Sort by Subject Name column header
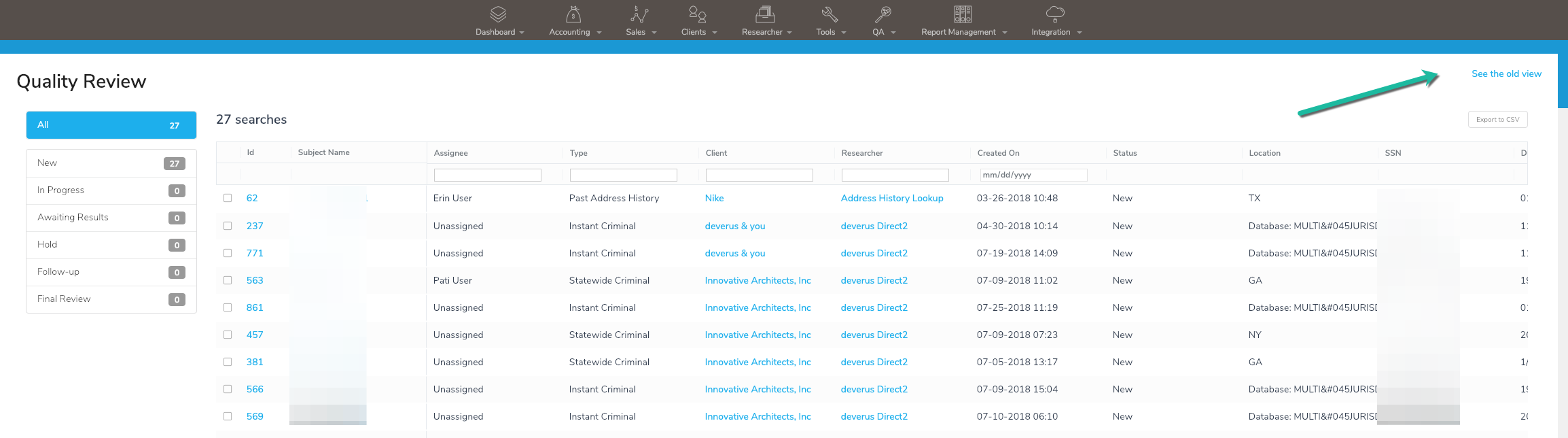The height and width of the screenshot is (438, 1568). [x=324, y=152]
